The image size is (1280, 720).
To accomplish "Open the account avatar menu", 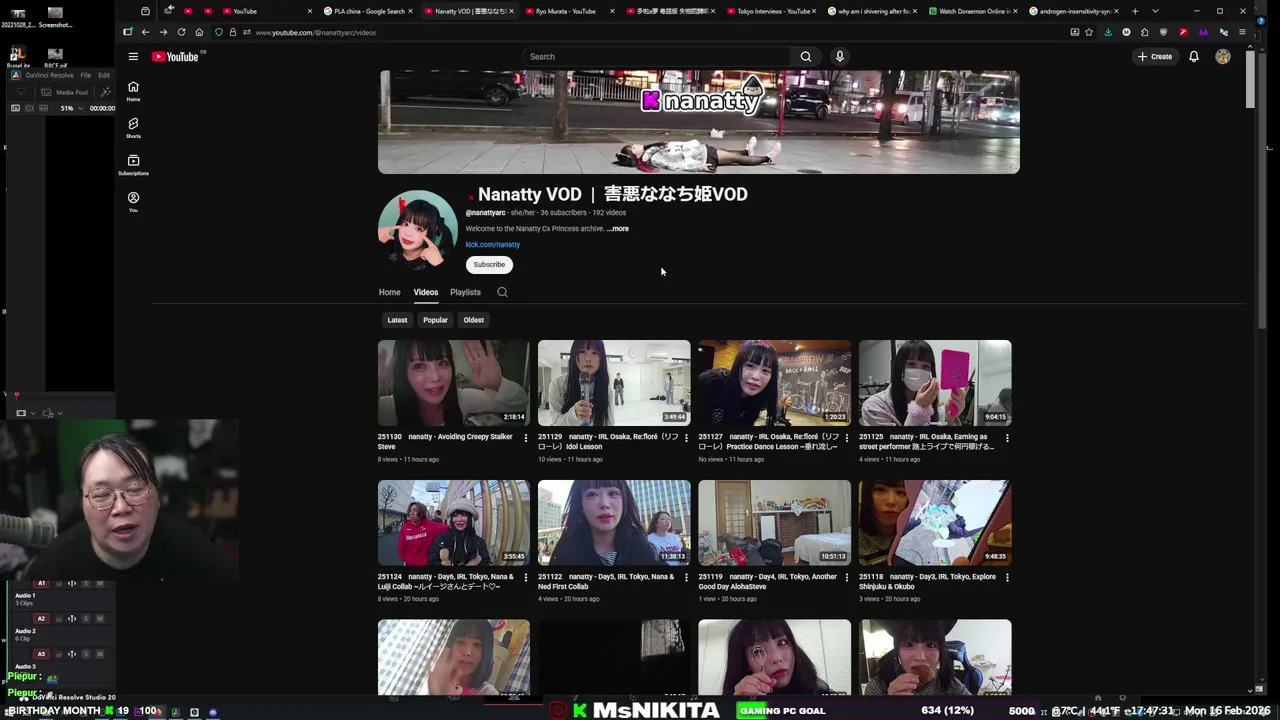I will pyautogui.click(x=1222, y=57).
